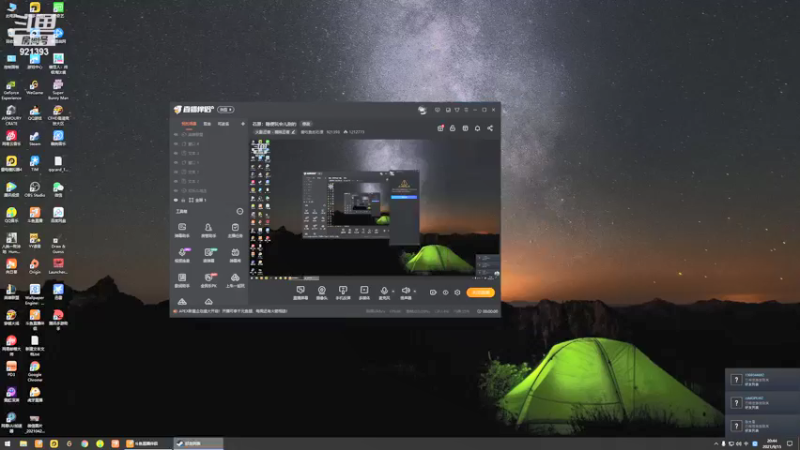Screen dimensions: 800x450
Task: Start recording with the camcorder icon
Action: pyautogui.click(x=433, y=293)
